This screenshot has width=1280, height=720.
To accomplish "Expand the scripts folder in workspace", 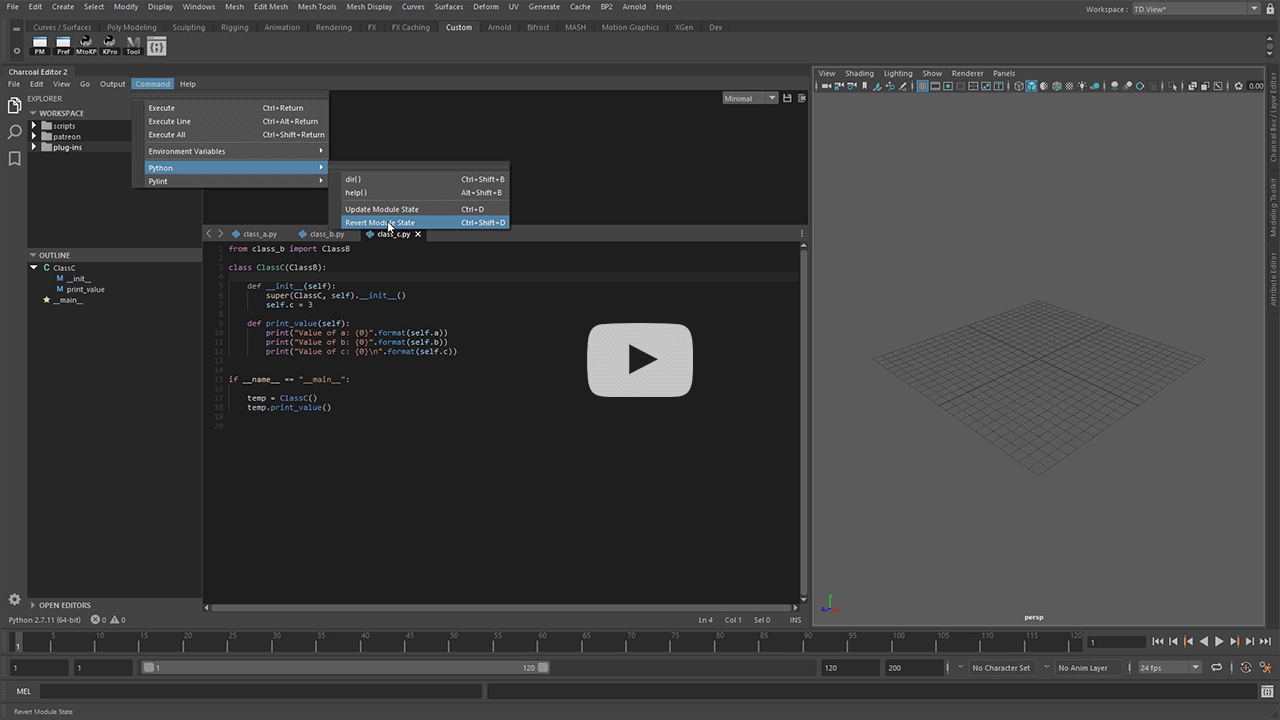I will [34, 126].
